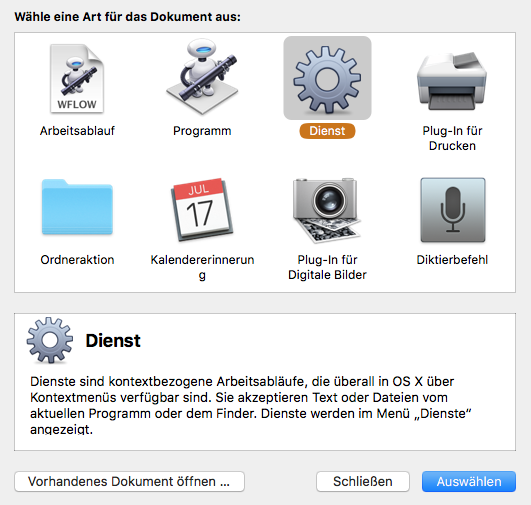Select the blue Ordneraktion folder icon
The width and height of the screenshot is (531, 505).
77,207
